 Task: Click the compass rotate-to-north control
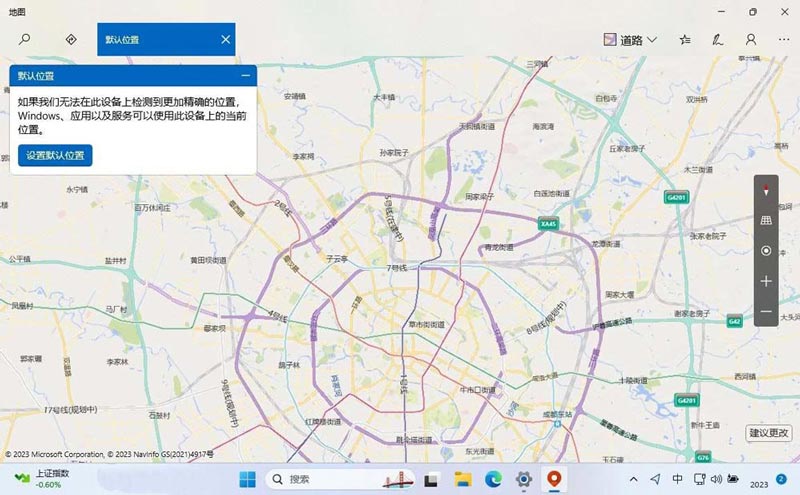(x=766, y=189)
